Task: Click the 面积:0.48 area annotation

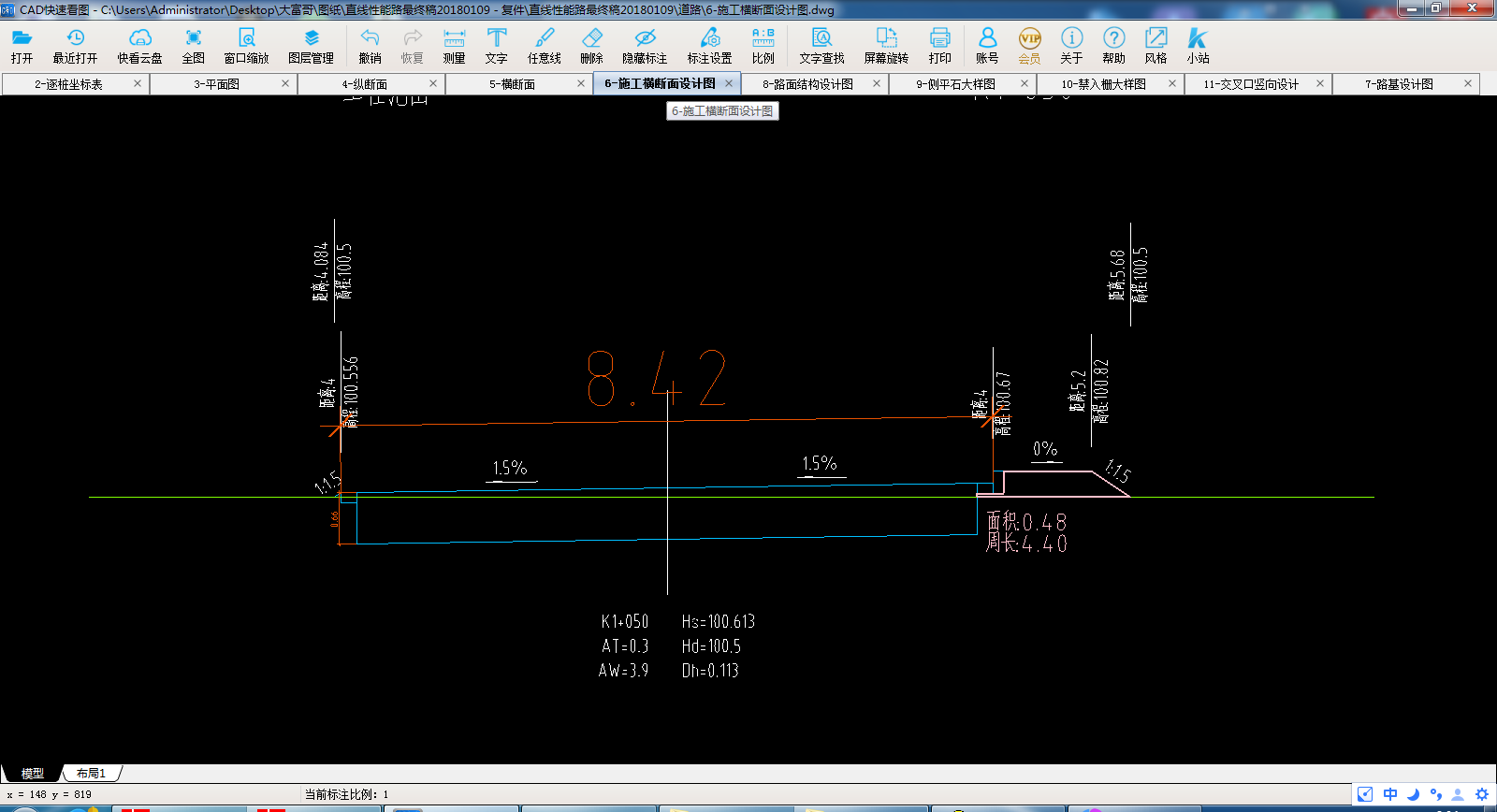Action: (x=1026, y=522)
